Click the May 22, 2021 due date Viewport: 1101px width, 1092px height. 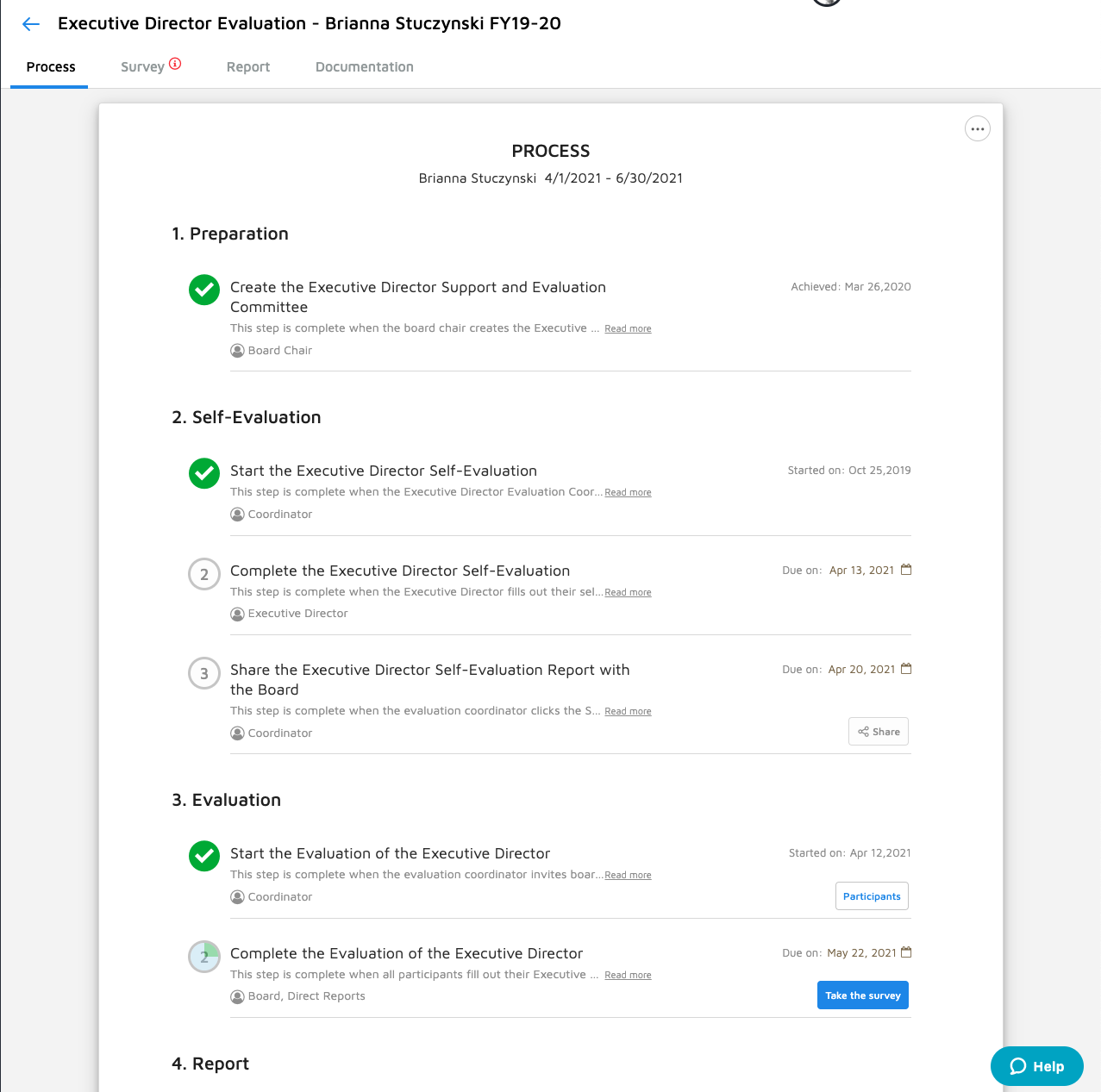861,953
